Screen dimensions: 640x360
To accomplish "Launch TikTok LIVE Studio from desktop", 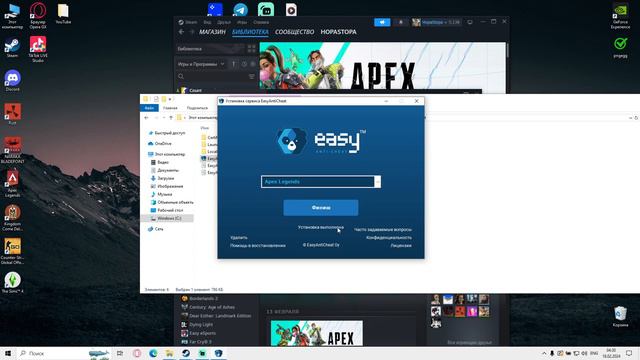I will pyautogui.click(x=38, y=49).
